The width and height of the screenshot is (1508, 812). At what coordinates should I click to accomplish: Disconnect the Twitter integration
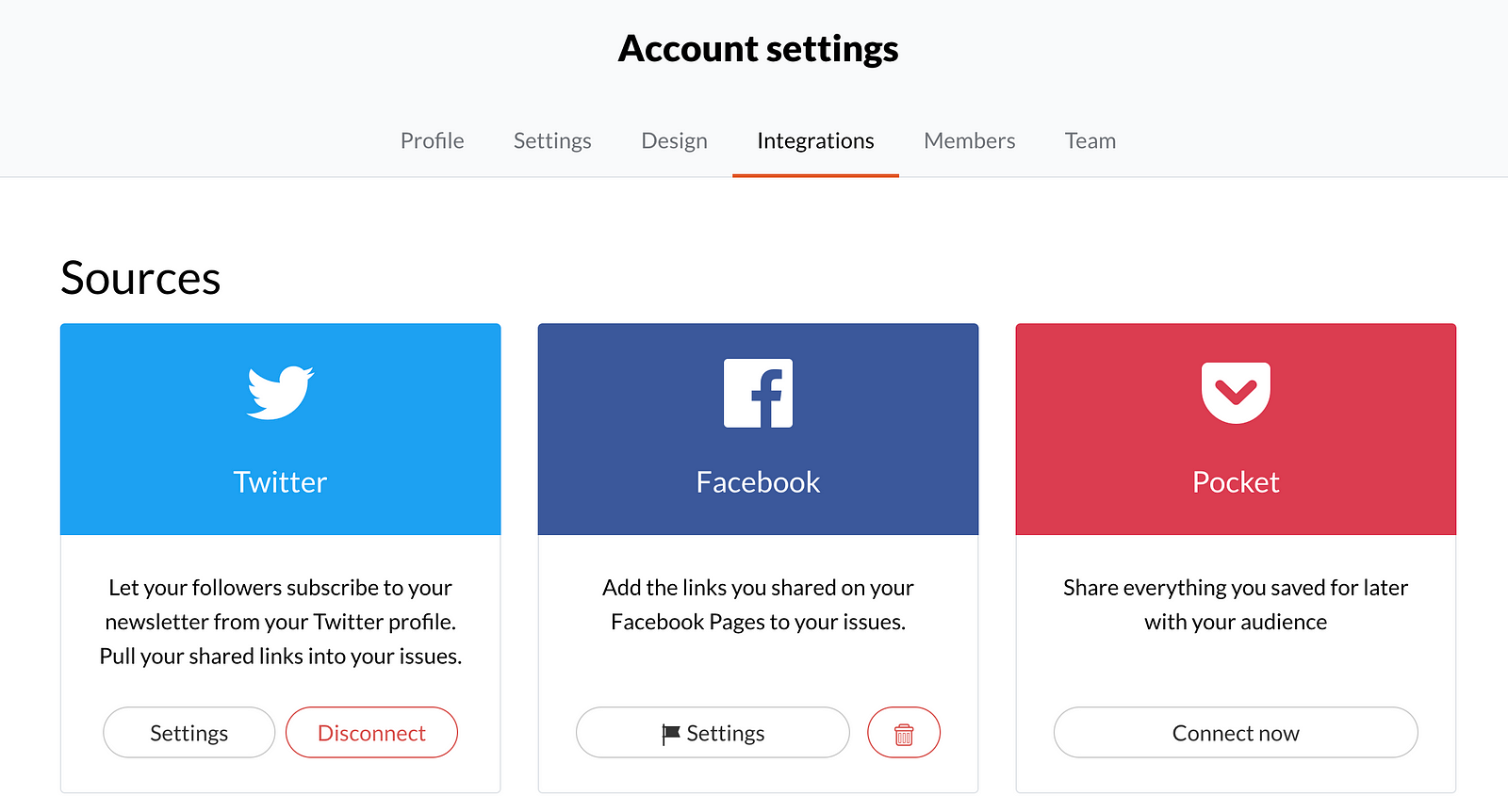pos(371,733)
